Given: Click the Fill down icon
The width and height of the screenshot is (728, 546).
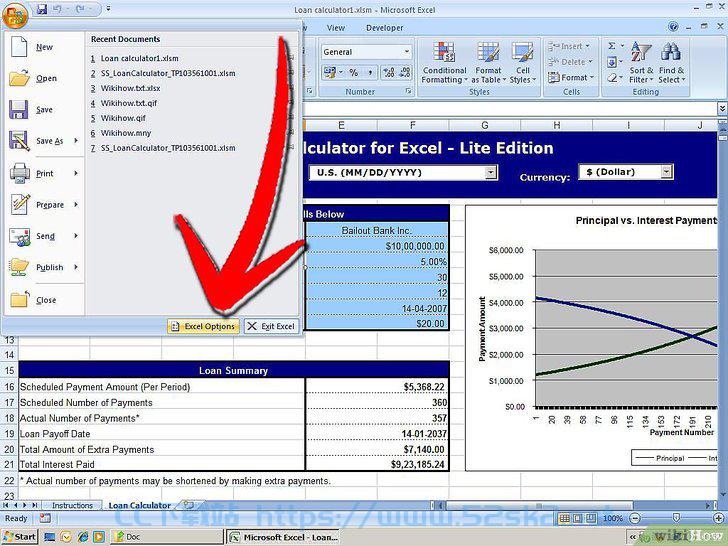Looking at the screenshot, I should pos(612,62).
